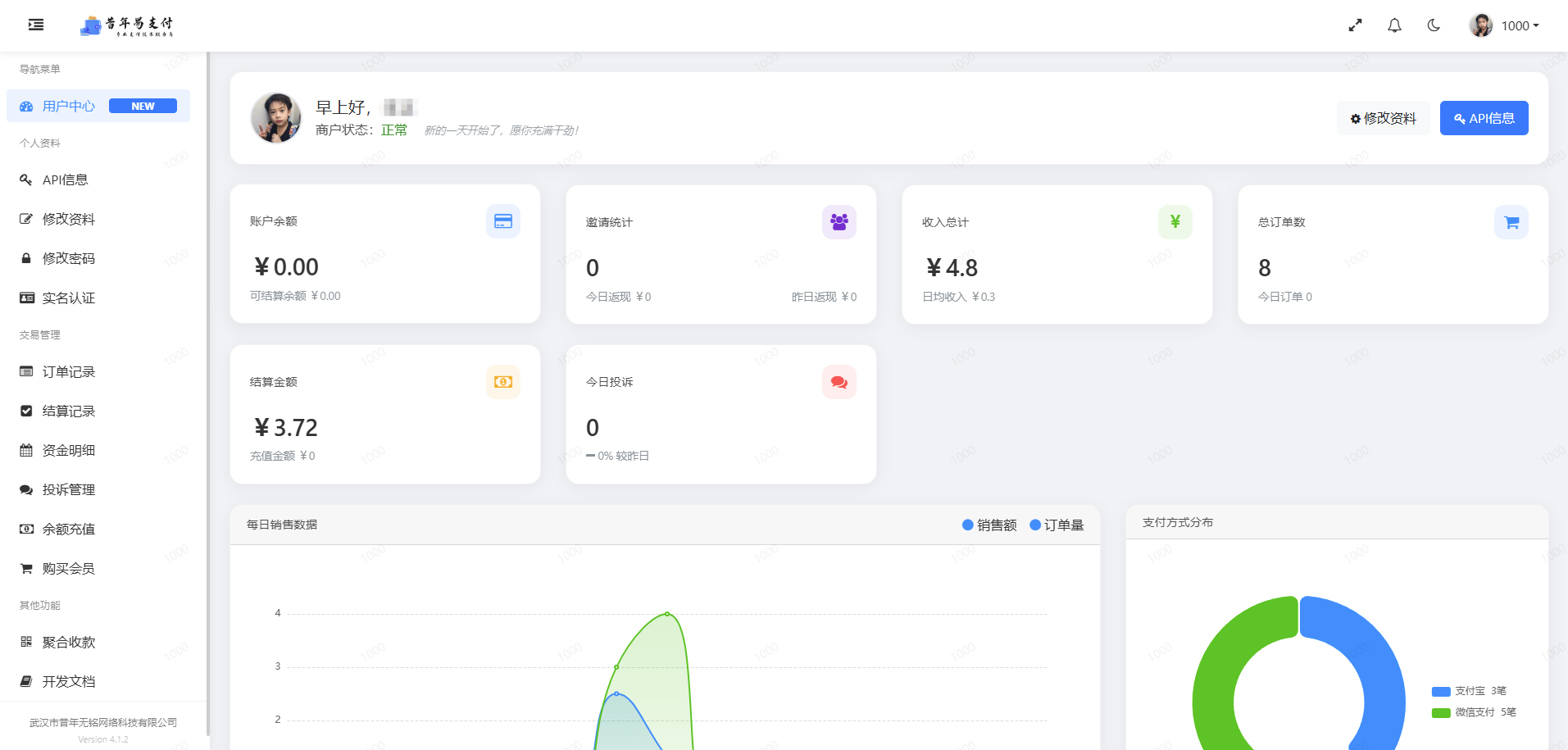This screenshot has height=750, width=1568.
Task: Toggle the 销售额 series in chart legend
Action: point(989,525)
